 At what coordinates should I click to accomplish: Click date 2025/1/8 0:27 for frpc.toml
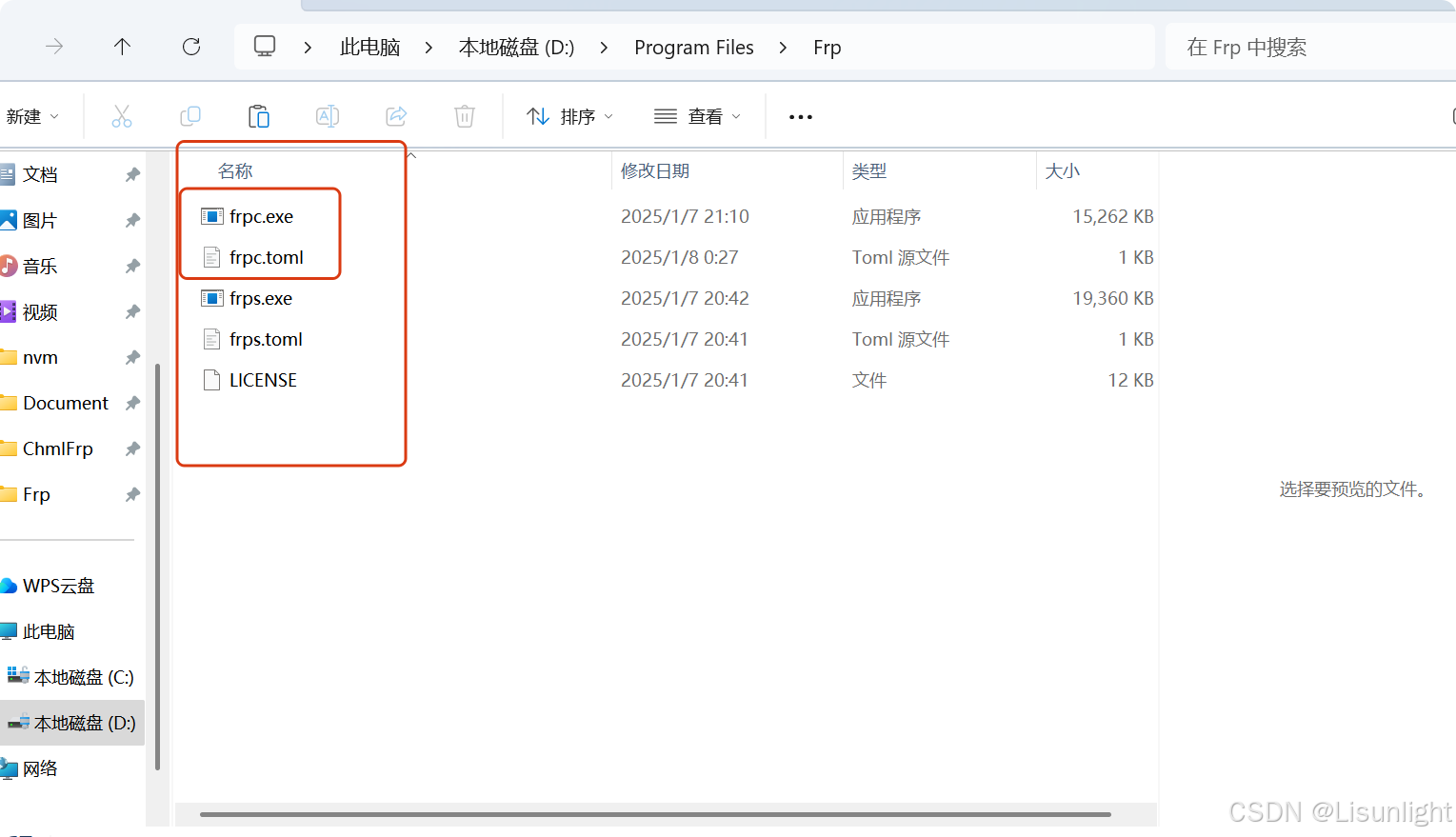(x=679, y=257)
